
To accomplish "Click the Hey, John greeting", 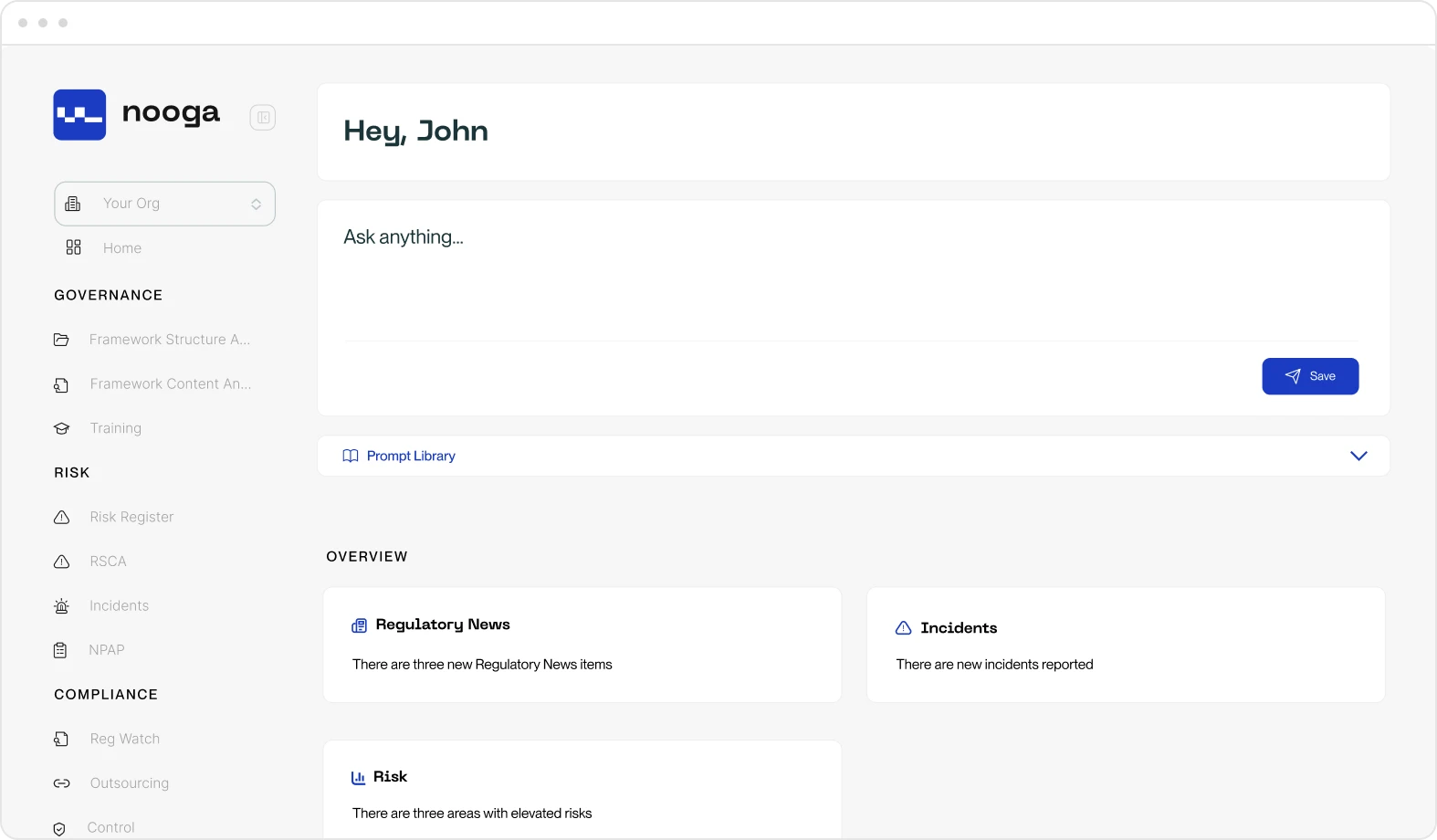I will click(415, 131).
